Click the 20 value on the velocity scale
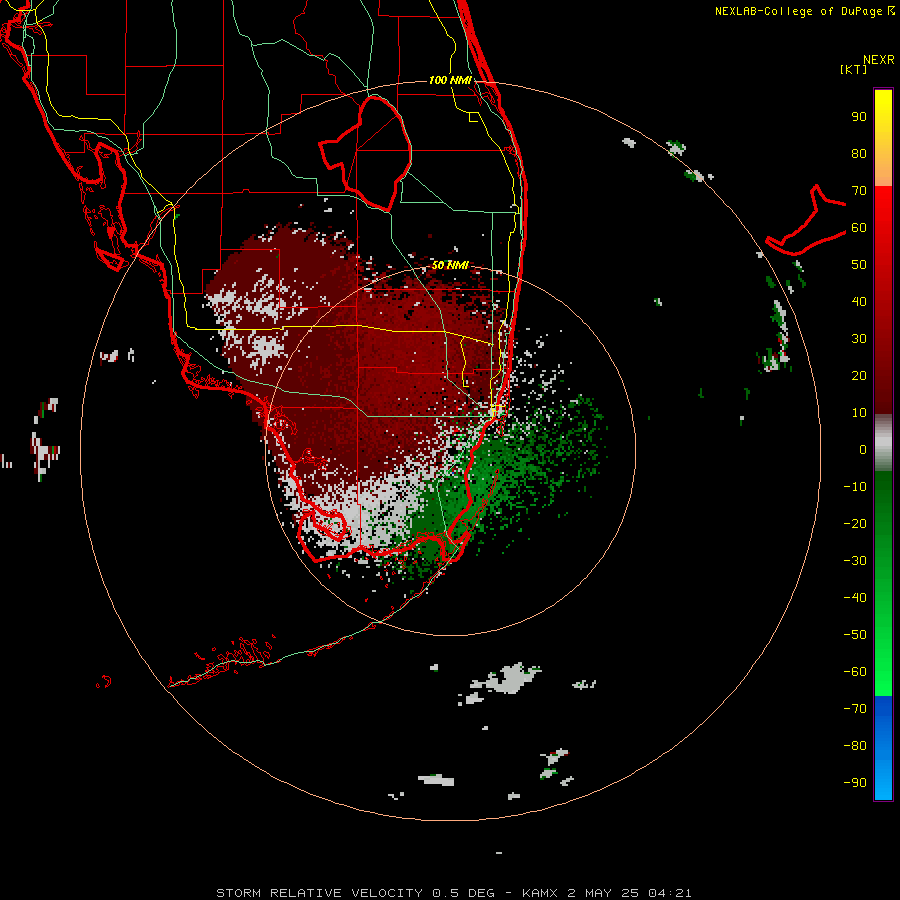Image resolution: width=900 pixels, height=900 pixels. [x=859, y=375]
